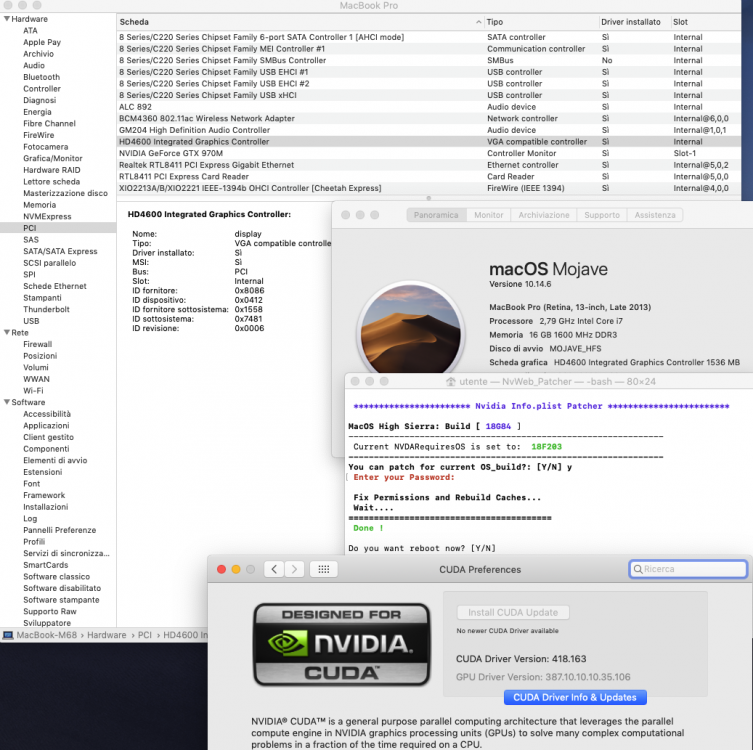Click the MacBook-M68 computer icon in path bar
This screenshot has width=753, height=750.
tap(8, 635)
